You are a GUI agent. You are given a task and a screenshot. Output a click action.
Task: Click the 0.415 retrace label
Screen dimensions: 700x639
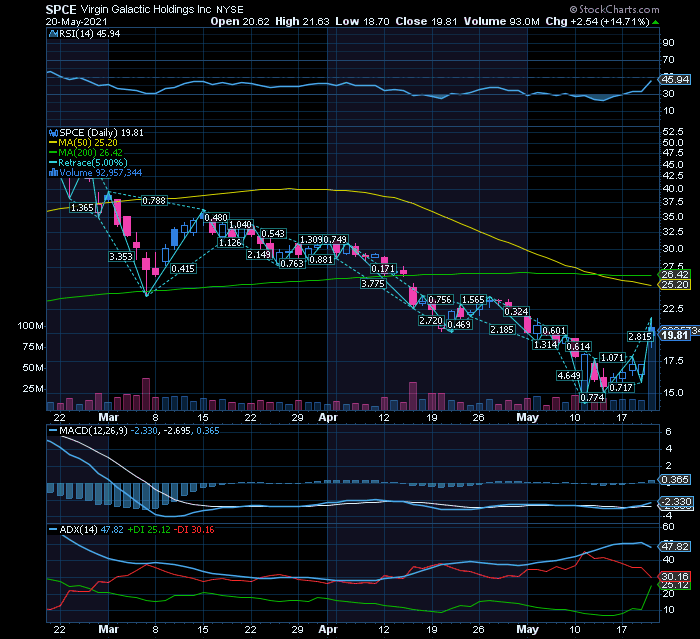(x=183, y=268)
